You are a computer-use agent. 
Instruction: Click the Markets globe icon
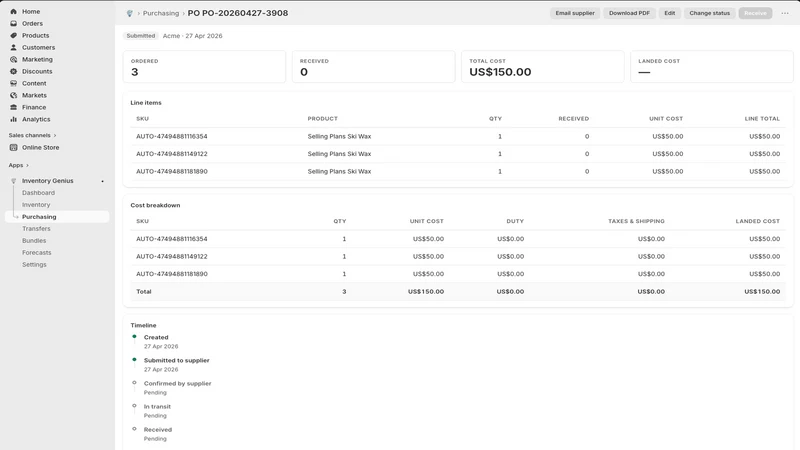point(13,95)
